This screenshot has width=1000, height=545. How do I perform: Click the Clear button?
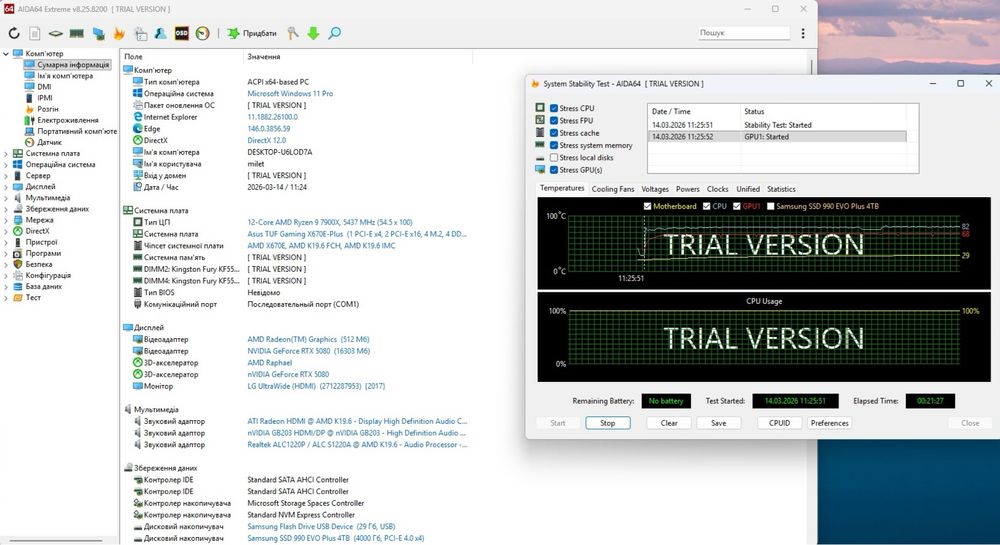point(669,423)
